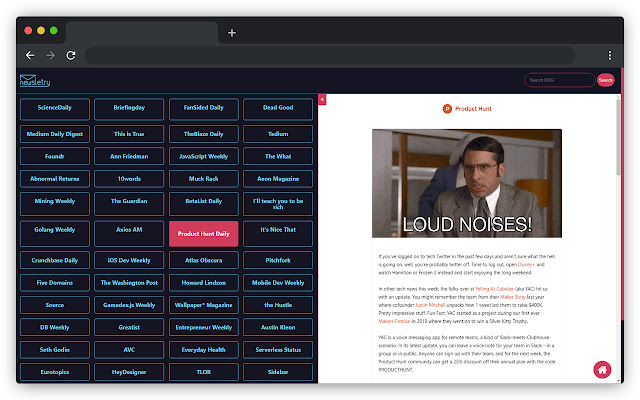Select the Briefingday newsletter
The width and height of the screenshot is (640, 400).
coord(129,109)
